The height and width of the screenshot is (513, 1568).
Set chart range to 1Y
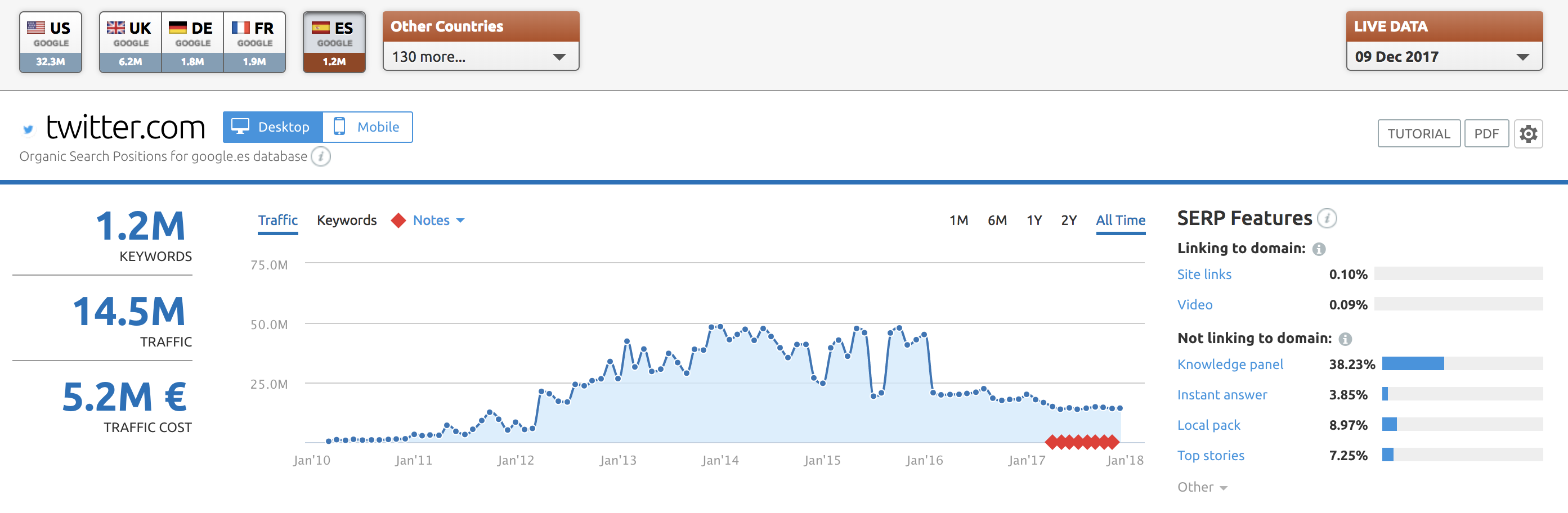click(x=1034, y=220)
